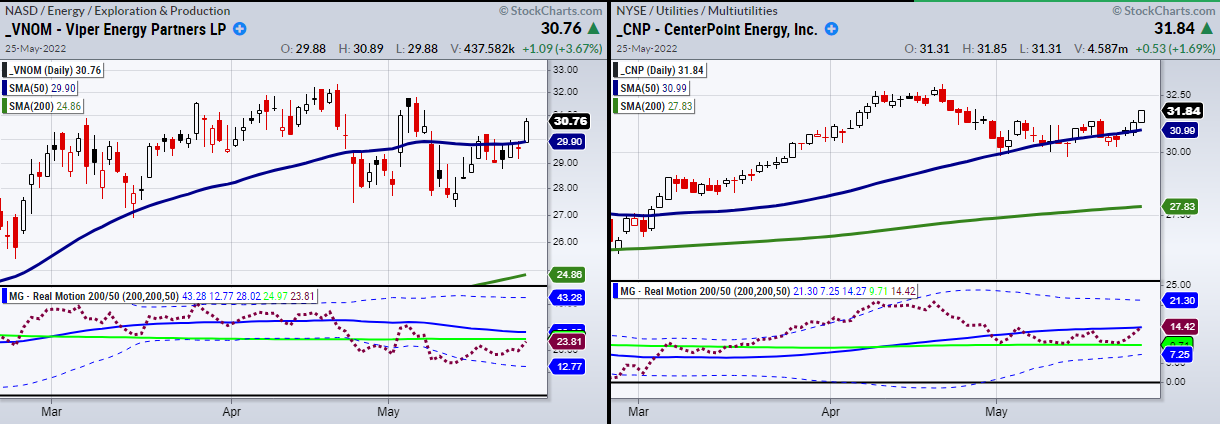1220x424 pixels.
Task: Click blue 29.90 tag on VNOM axis
Action: pos(569,143)
